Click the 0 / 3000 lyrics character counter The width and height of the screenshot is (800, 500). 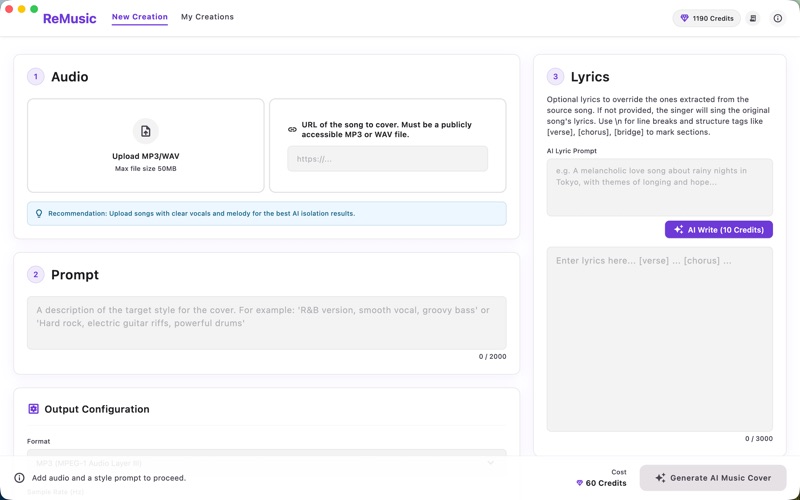point(759,439)
